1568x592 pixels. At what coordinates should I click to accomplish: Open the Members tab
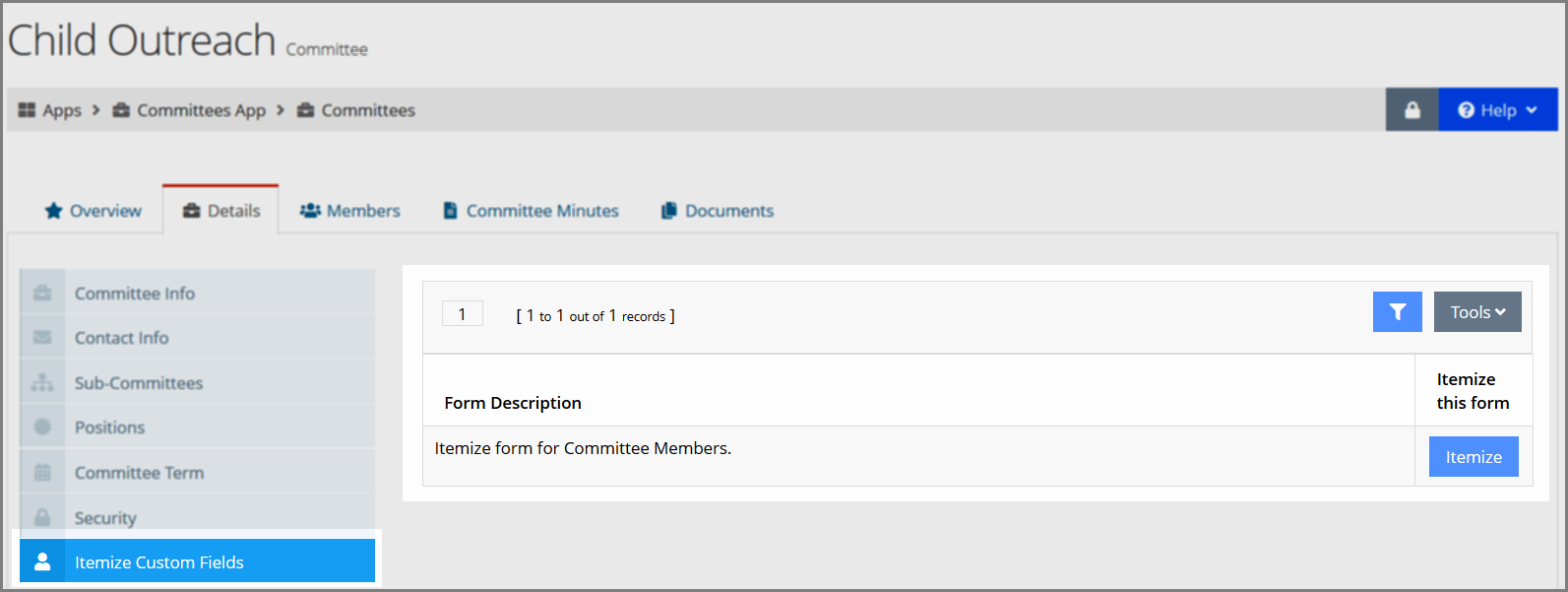tap(350, 211)
